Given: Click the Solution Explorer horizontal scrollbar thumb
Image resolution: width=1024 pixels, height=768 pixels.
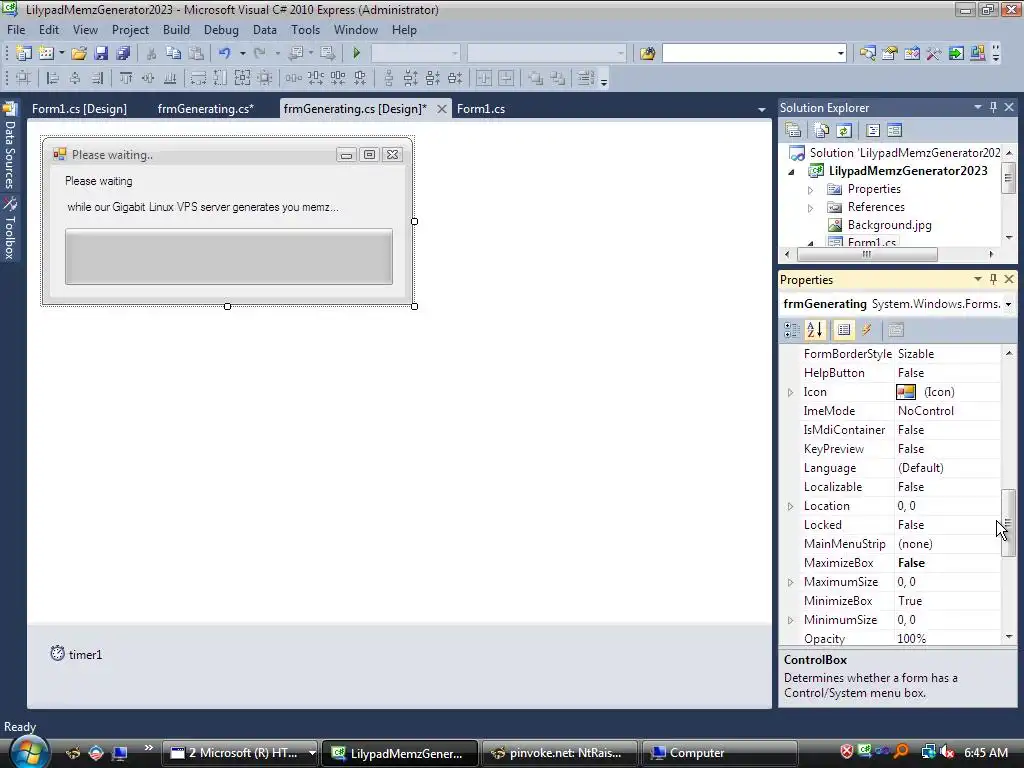Looking at the screenshot, I should [x=867, y=255].
